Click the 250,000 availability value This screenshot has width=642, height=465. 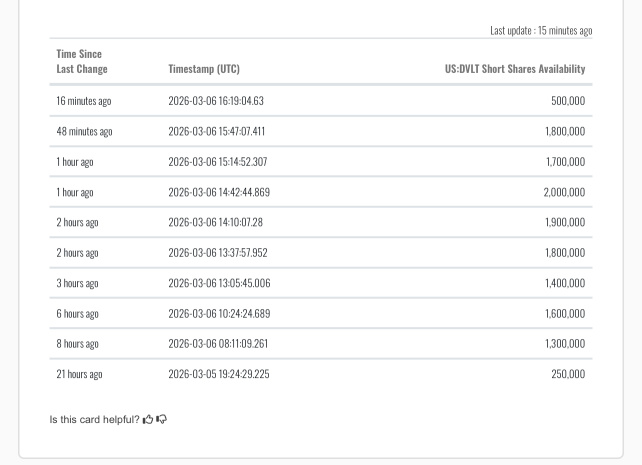[568, 374]
